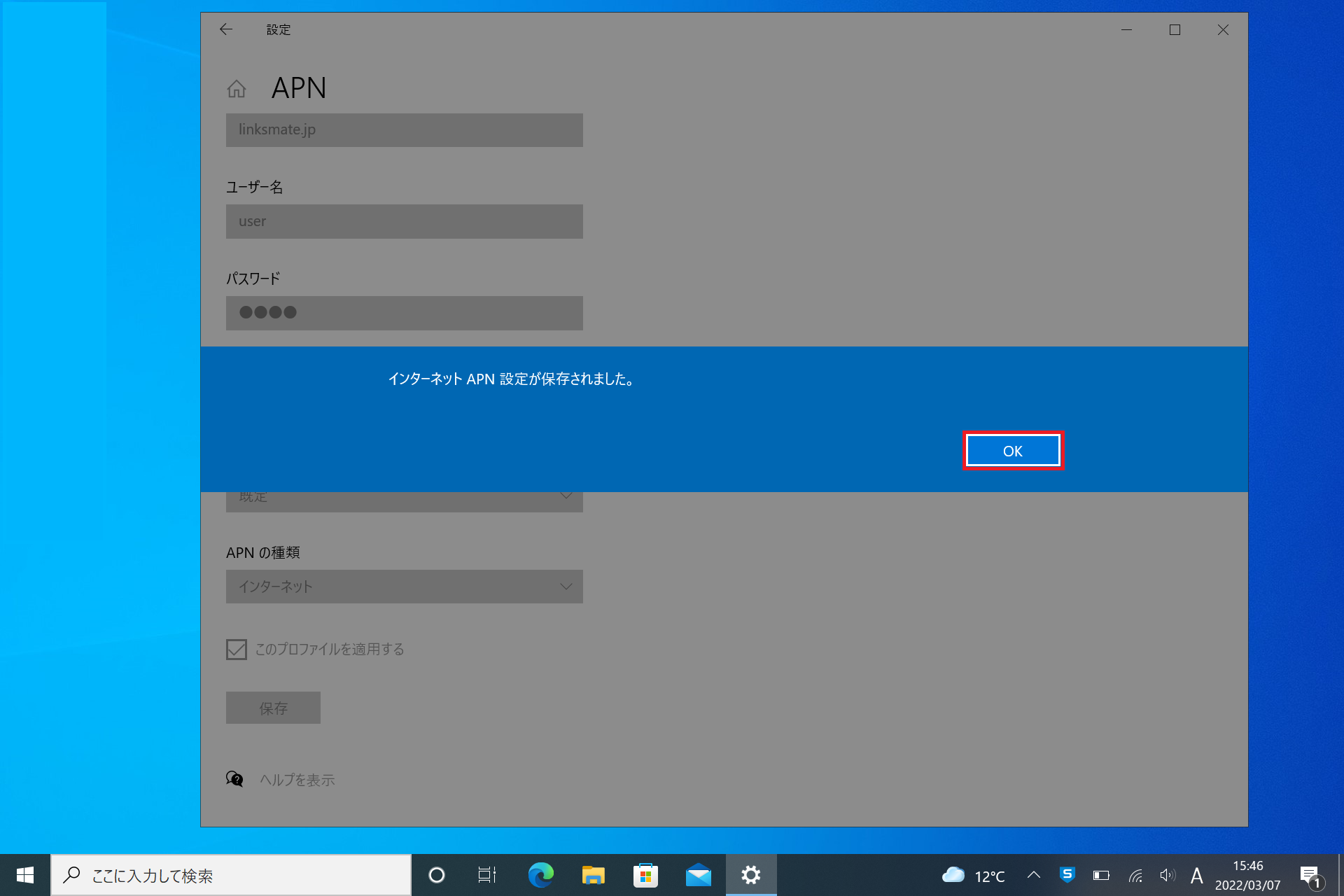This screenshot has height=896, width=1344.
Task: Click the linksmate.jp APN field
Action: tap(404, 130)
